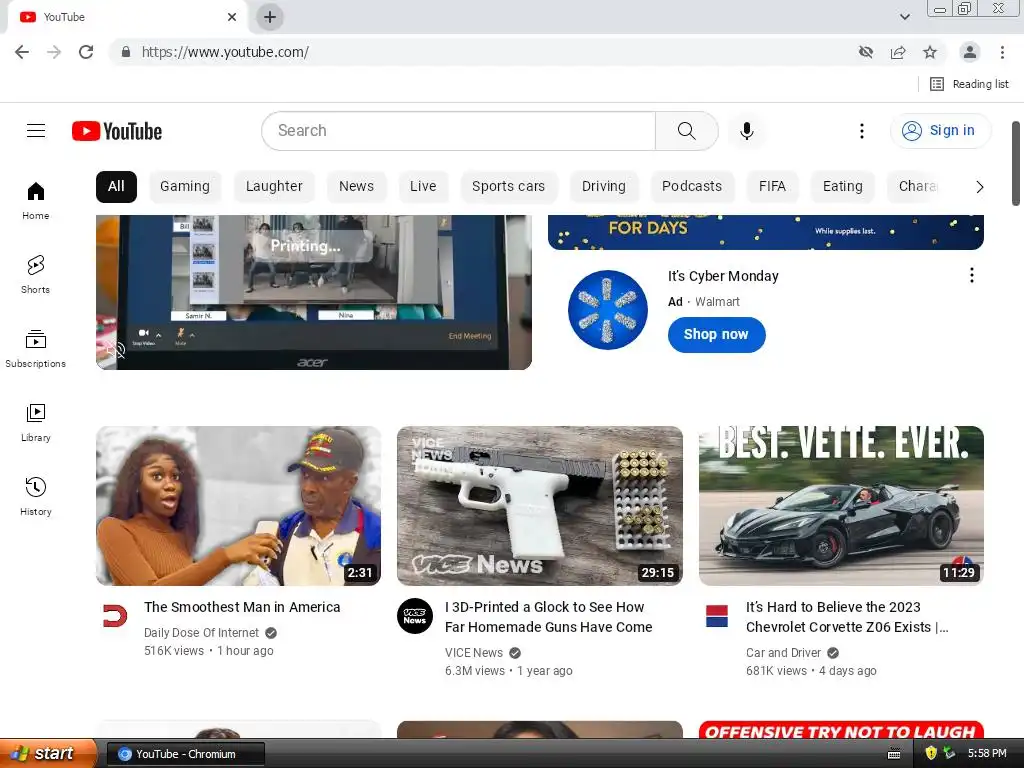Open Car and Driver channel name link

[x=784, y=653]
